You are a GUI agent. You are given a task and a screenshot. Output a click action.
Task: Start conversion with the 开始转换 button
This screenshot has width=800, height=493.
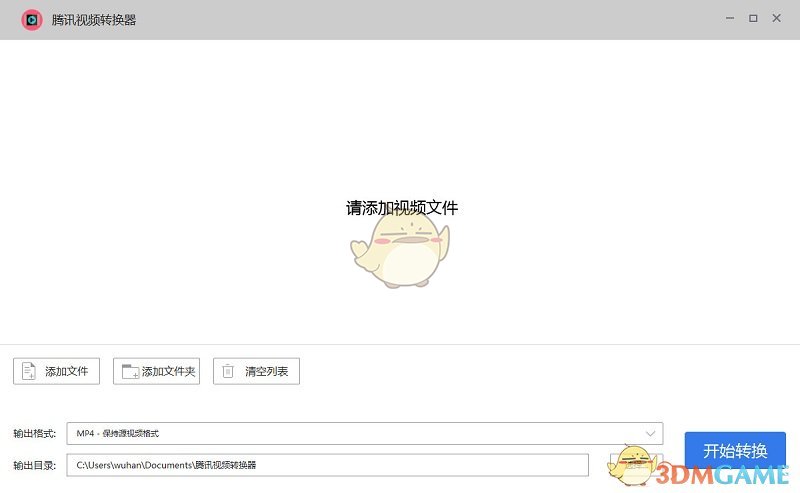pyautogui.click(x=735, y=450)
